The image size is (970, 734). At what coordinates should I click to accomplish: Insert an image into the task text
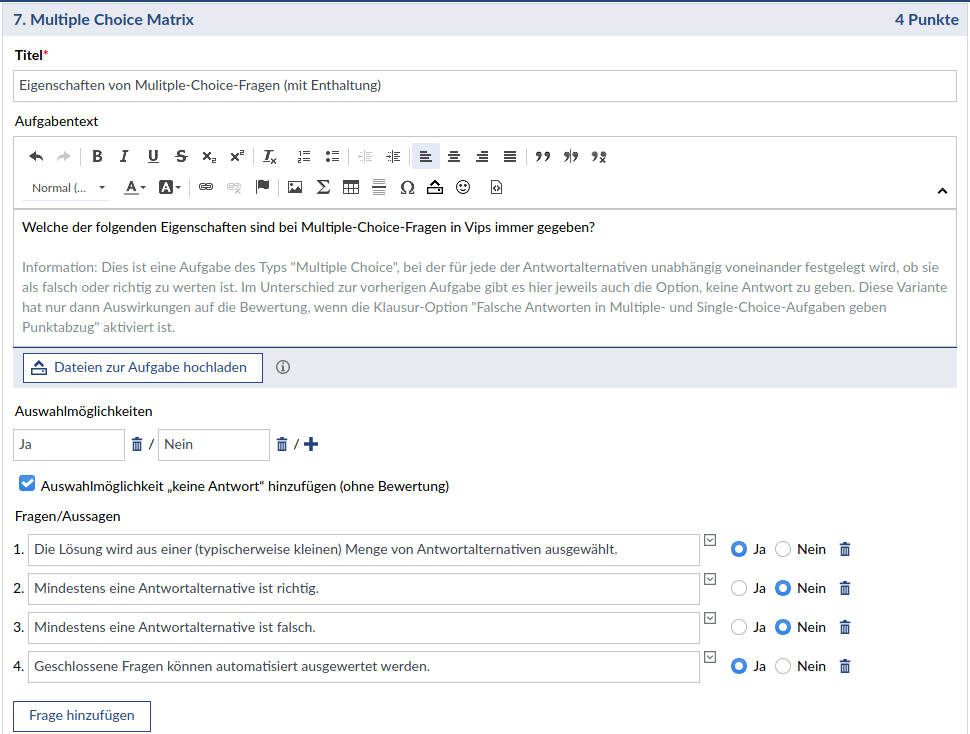click(295, 187)
